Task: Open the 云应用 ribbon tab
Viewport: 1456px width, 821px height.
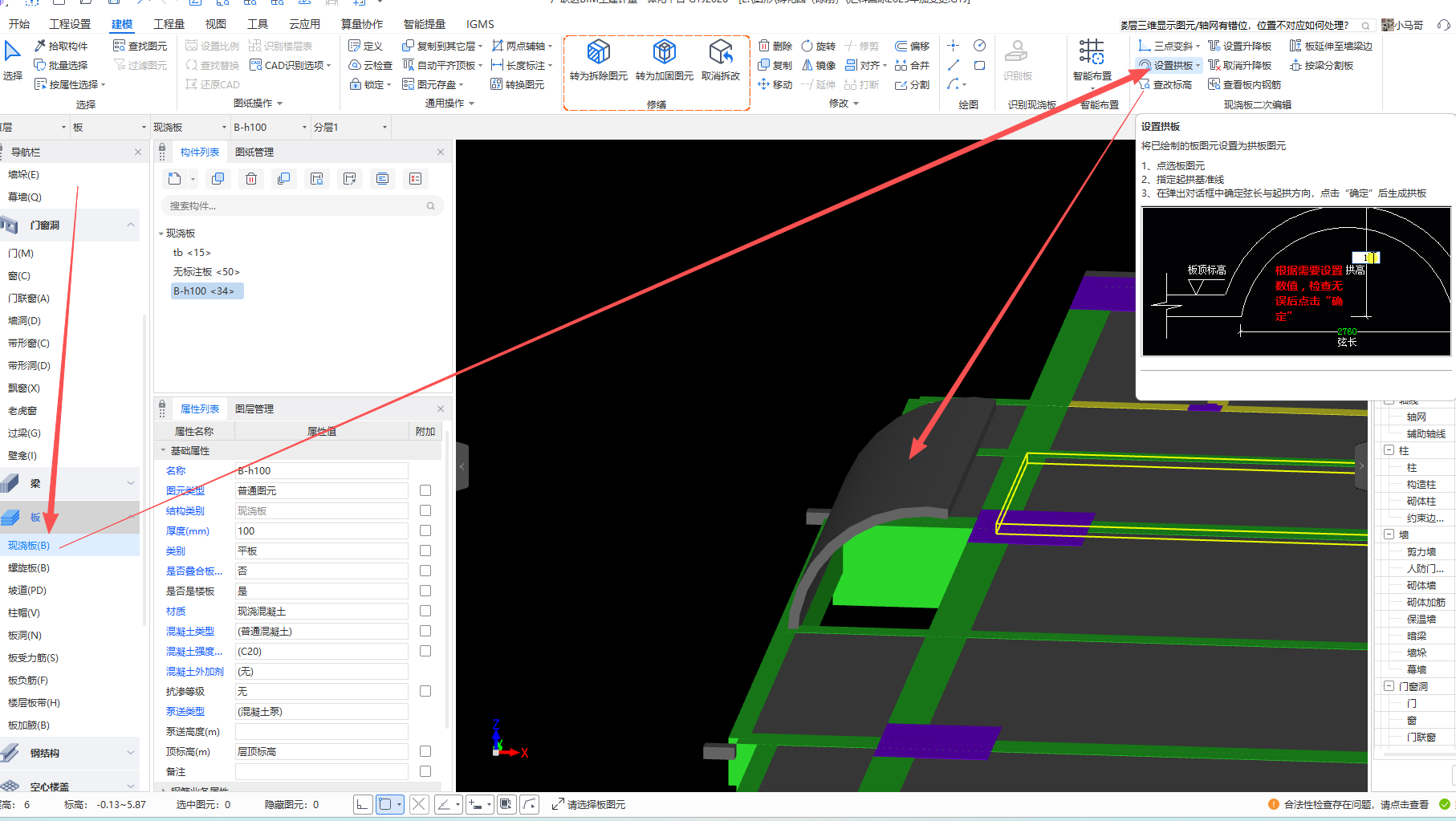Action: (304, 24)
